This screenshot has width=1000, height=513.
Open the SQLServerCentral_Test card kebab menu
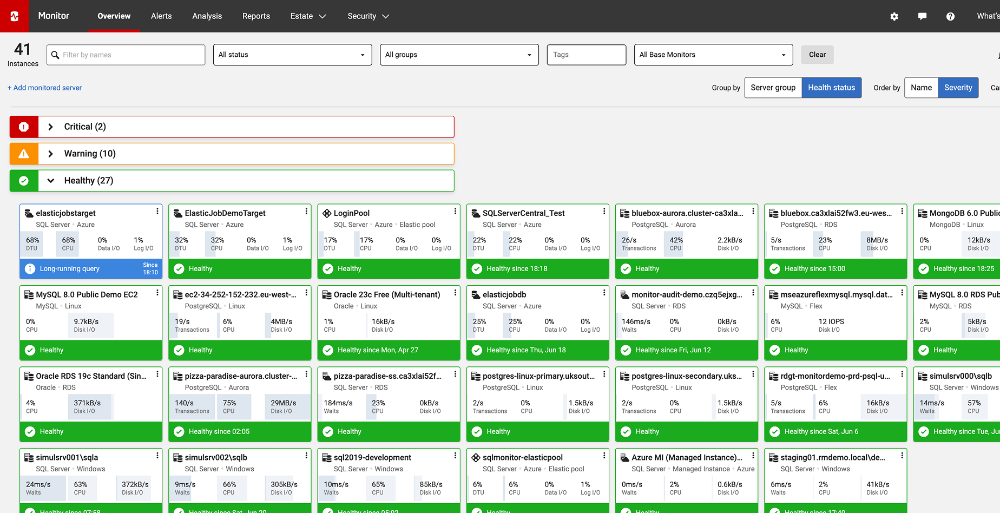coord(604,212)
